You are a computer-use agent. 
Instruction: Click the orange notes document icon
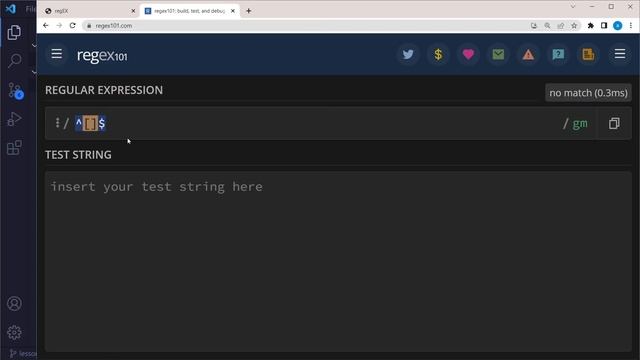click(x=588, y=54)
